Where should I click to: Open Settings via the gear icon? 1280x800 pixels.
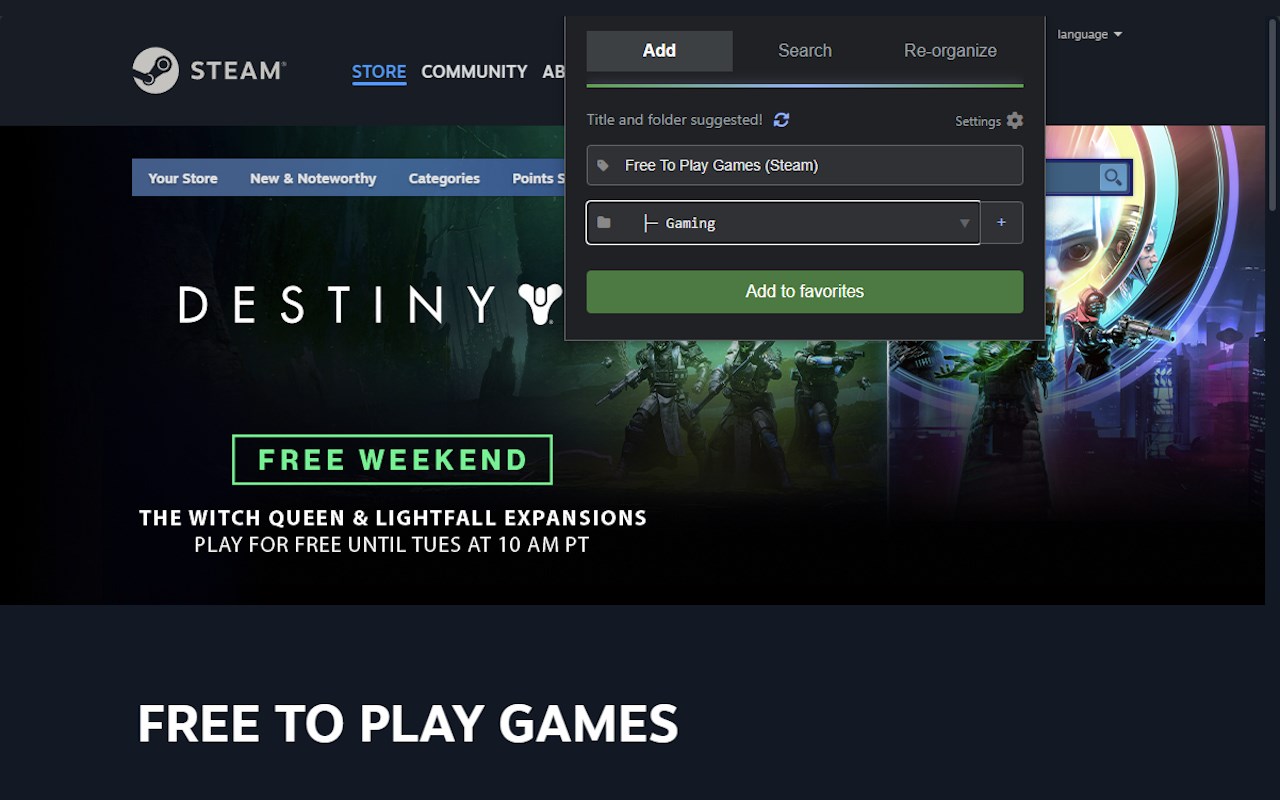[1015, 120]
